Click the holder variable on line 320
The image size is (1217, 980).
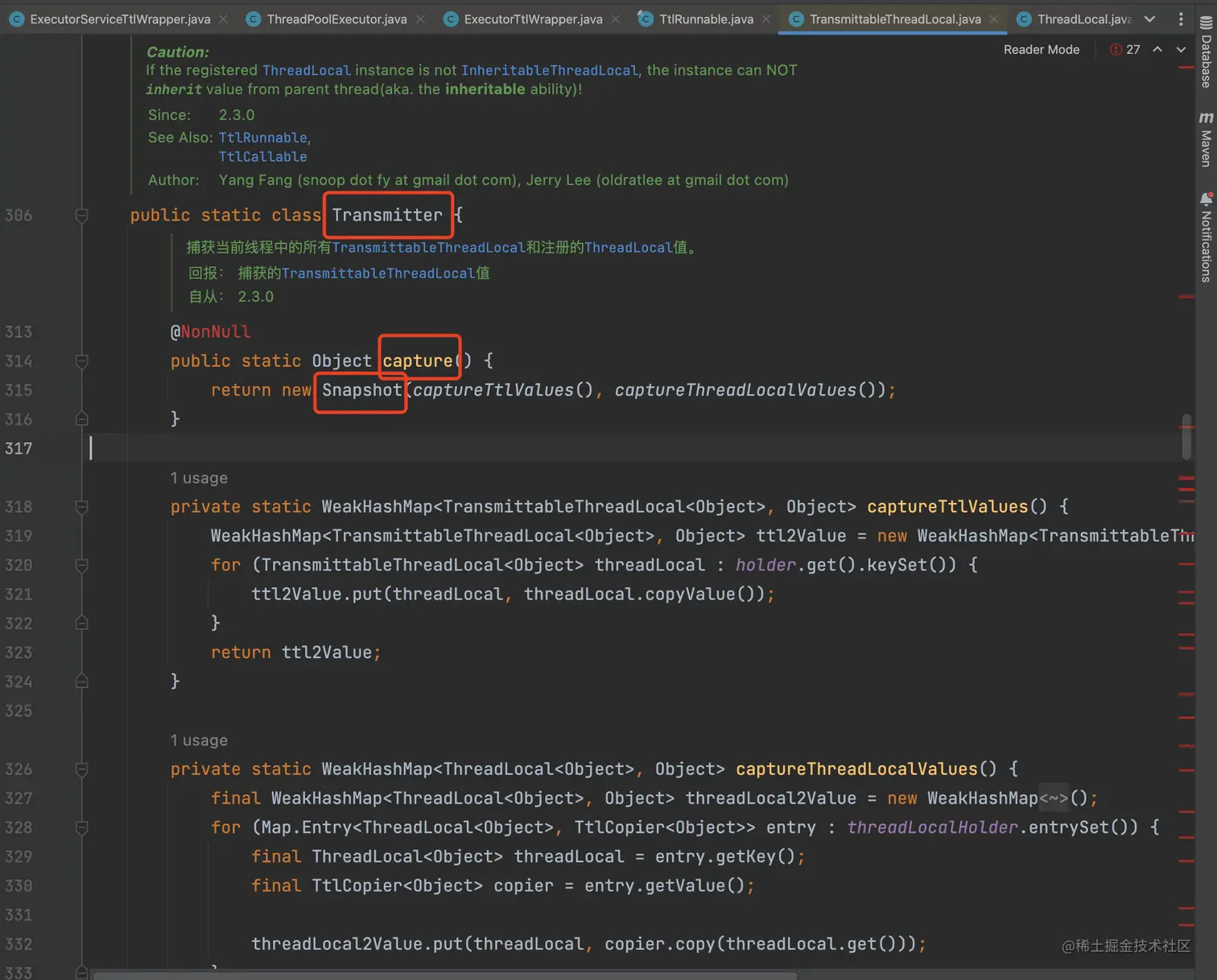point(765,565)
